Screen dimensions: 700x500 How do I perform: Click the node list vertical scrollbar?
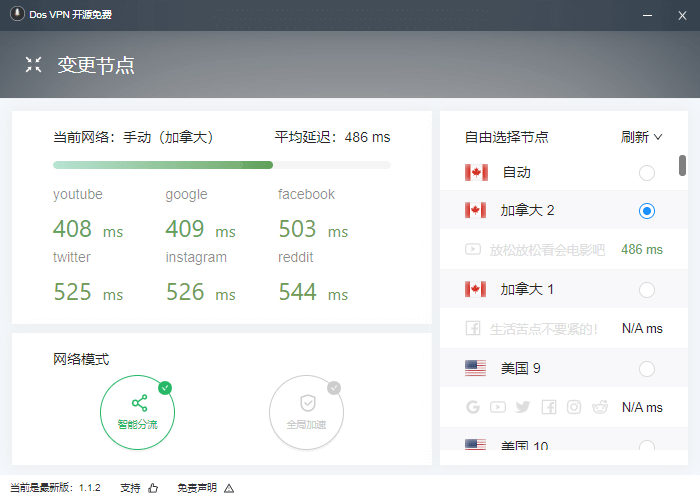tap(682, 165)
